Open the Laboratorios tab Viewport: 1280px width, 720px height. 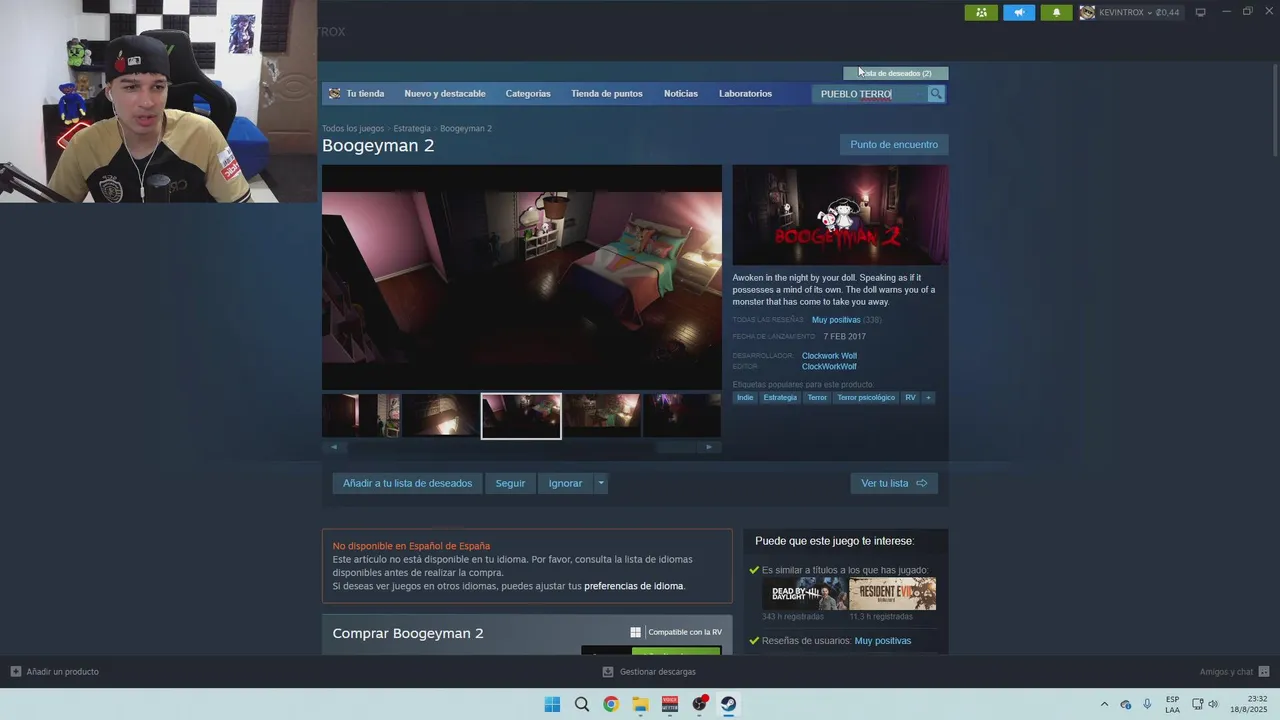click(x=745, y=93)
